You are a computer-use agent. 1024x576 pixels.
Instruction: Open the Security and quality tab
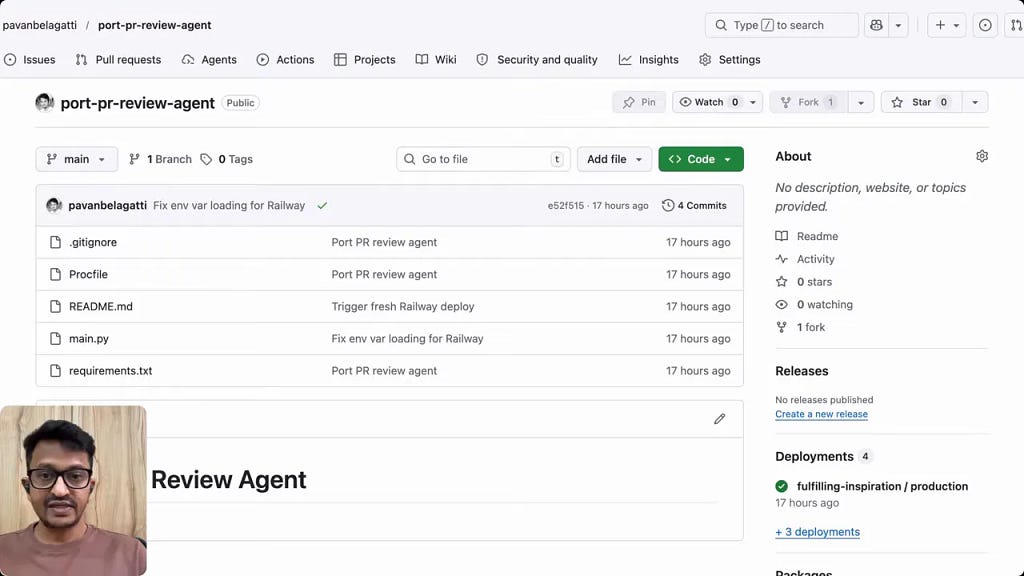click(x=537, y=59)
